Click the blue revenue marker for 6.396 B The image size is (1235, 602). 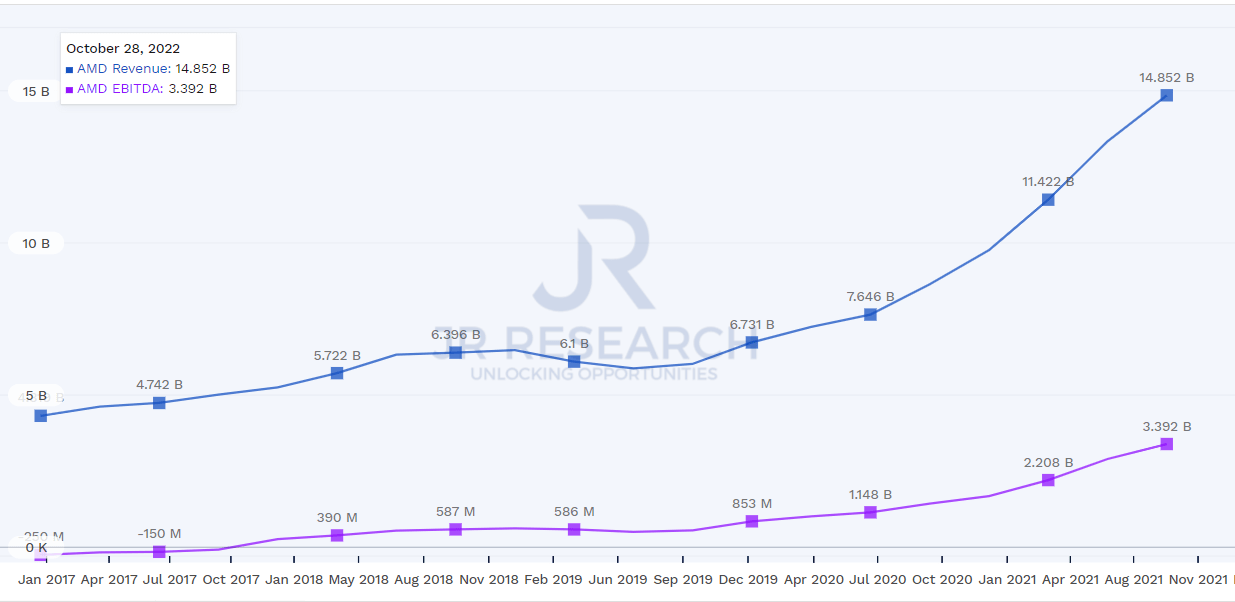click(455, 352)
